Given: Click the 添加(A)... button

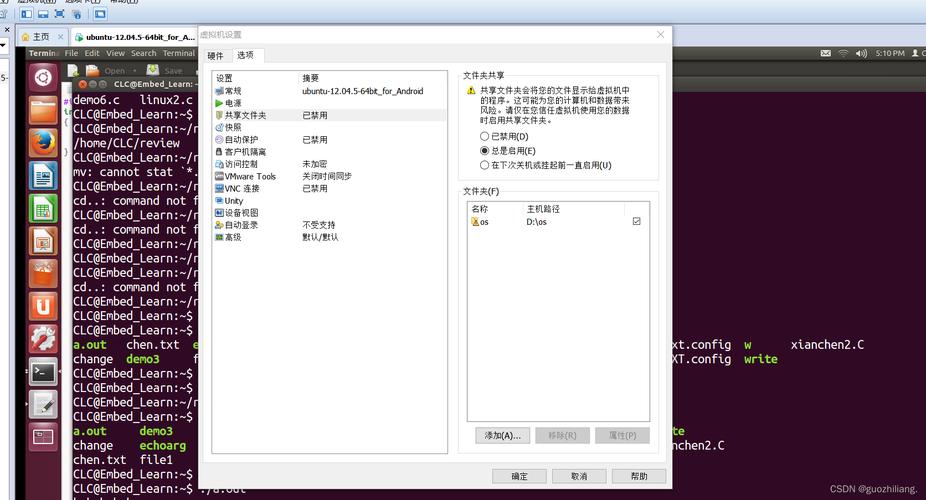Looking at the screenshot, I should pyautogui.click(x=502, y=435).
